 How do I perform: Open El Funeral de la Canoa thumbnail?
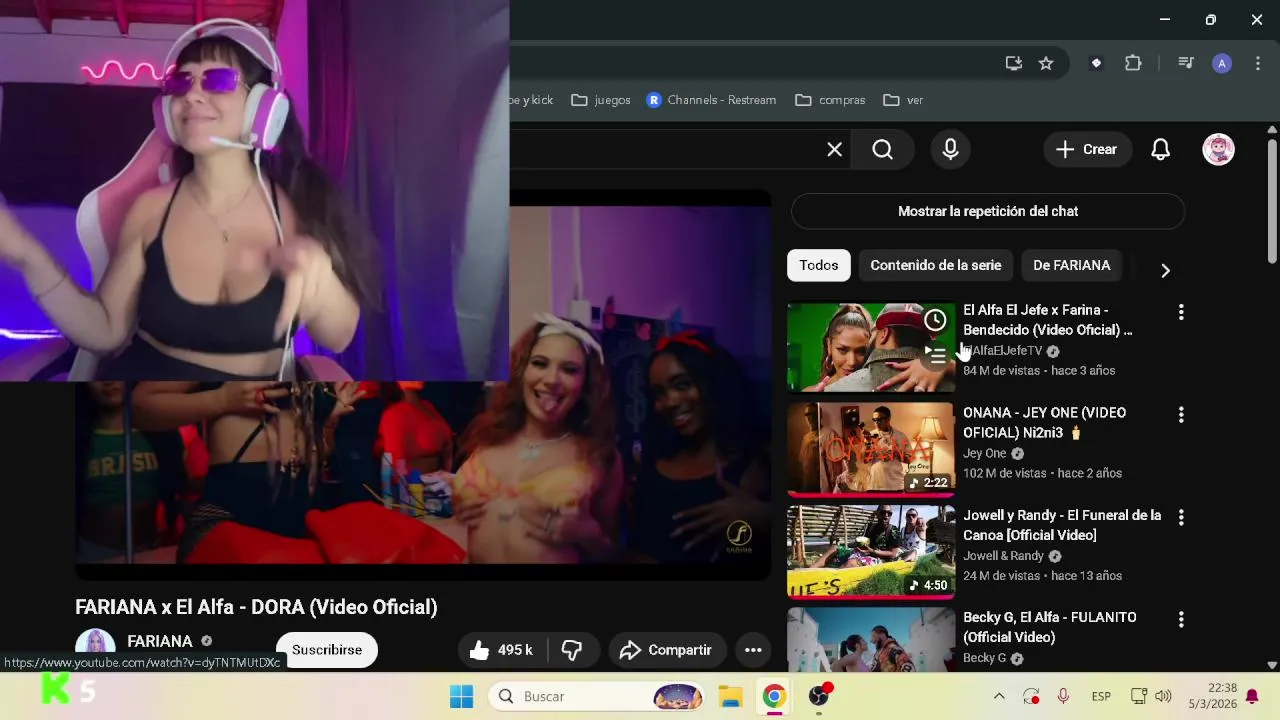coord(871,552)
